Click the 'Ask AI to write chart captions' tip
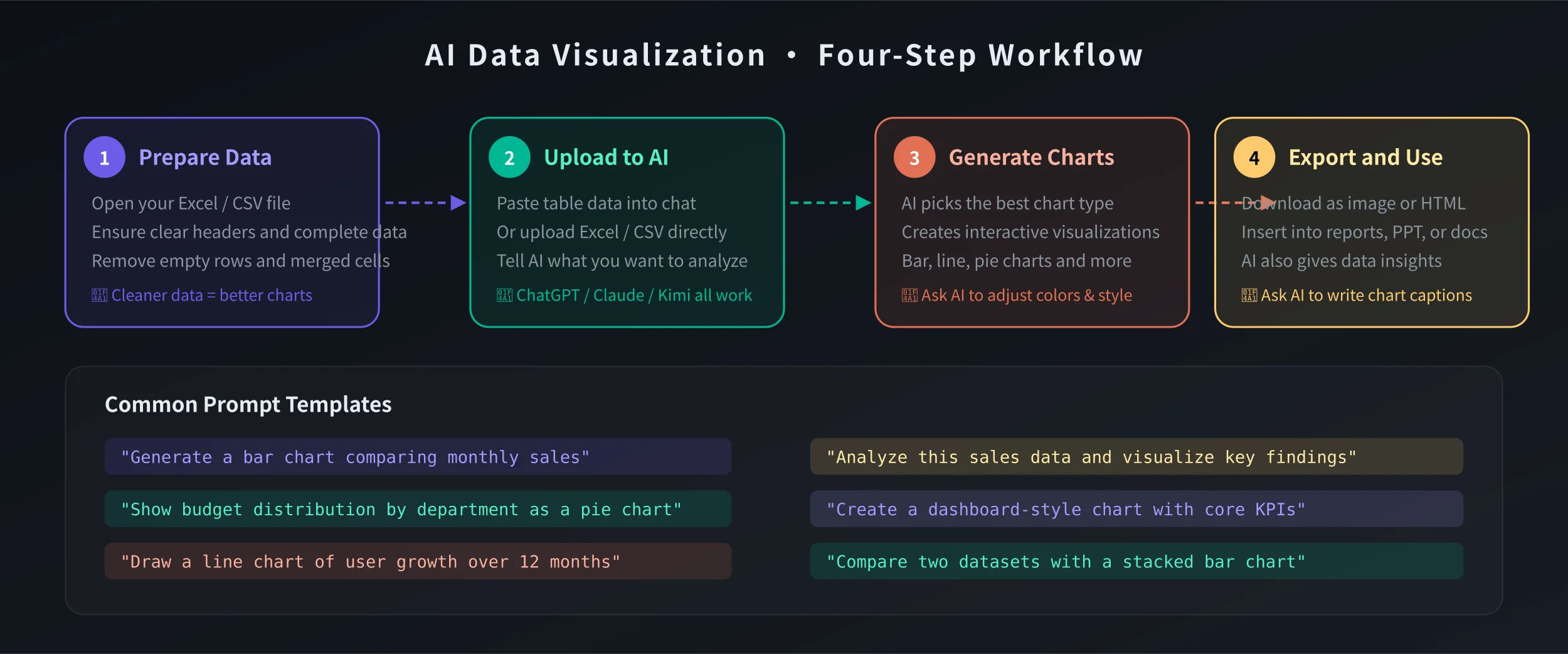Viewport: 1568px width, 654px height. tap(1367, 295)
